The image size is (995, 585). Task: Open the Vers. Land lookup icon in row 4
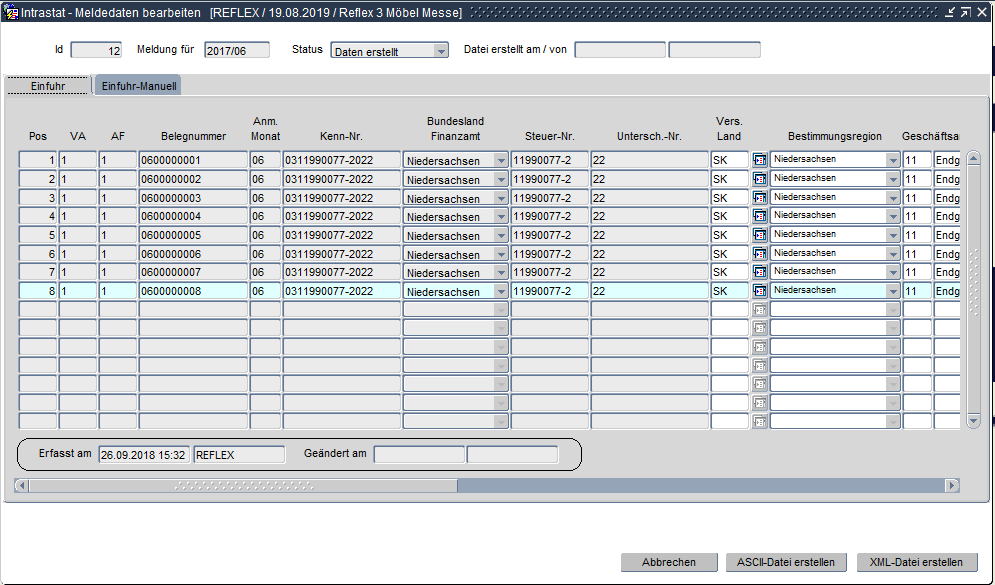coord(760,216)
